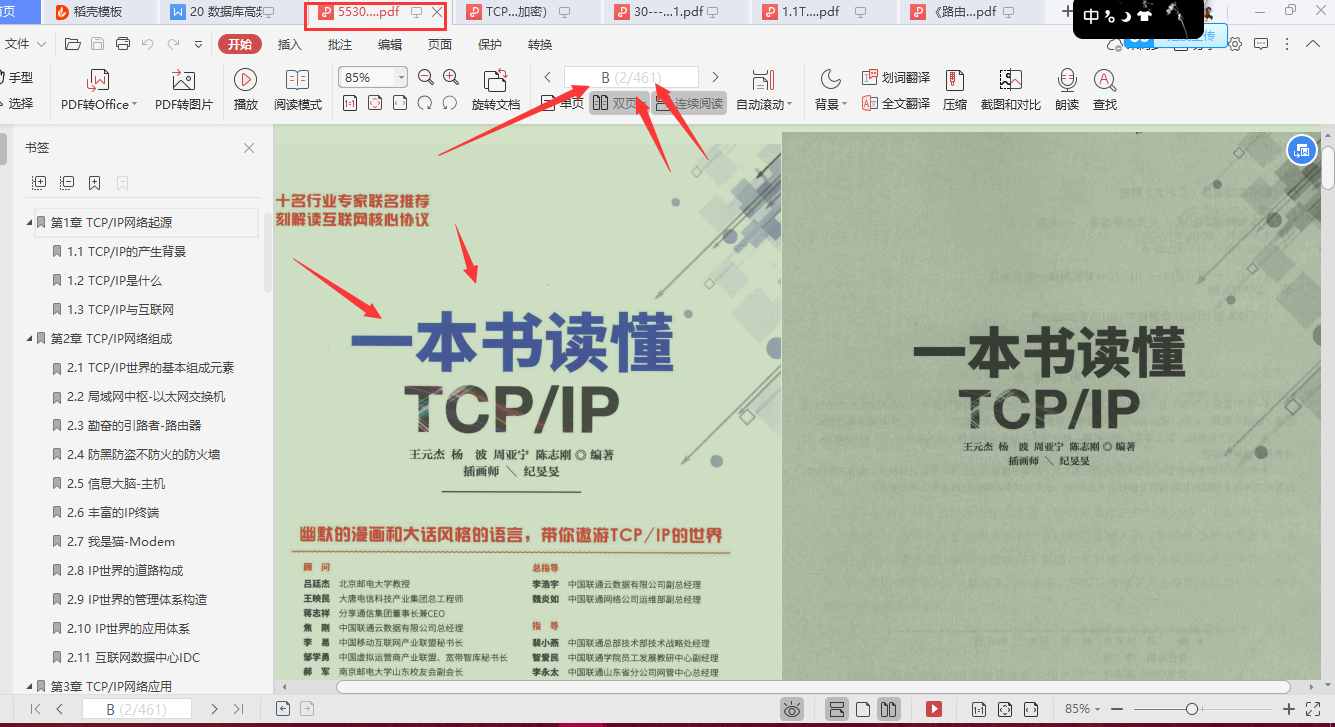Image resolution: width=1335 pixels, height=727 pixels.
Task: Switch to the 页面 ribbon tab
Action: pyautogui.click(x=440, y=44)
